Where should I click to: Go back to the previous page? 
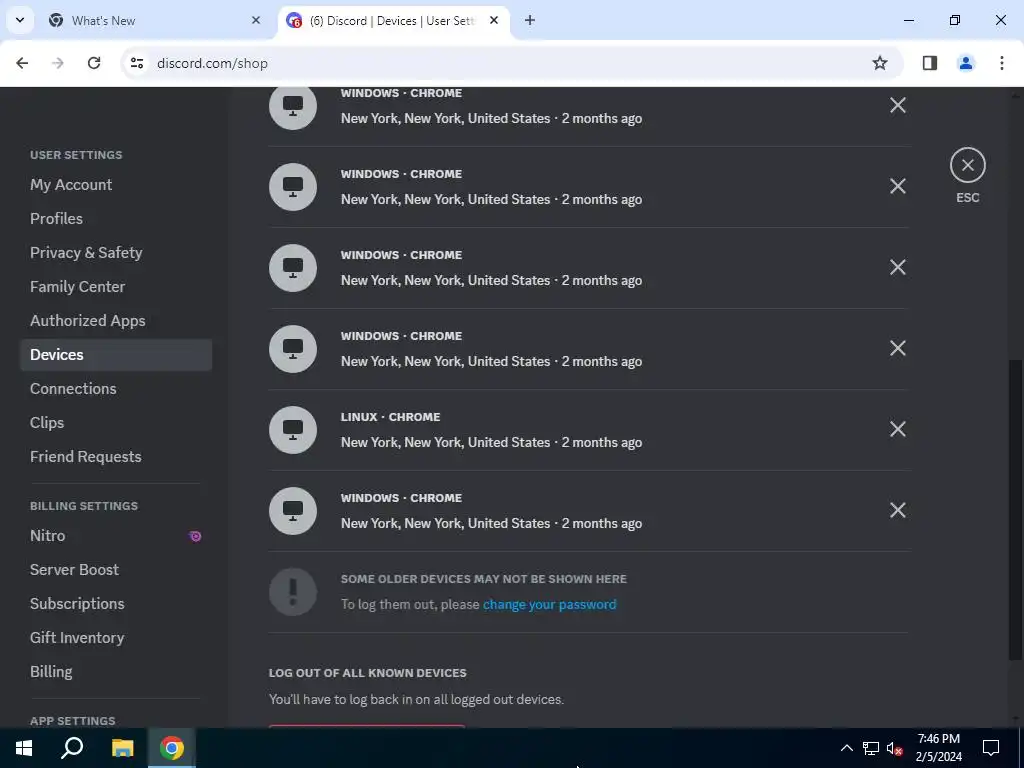point(22,63)
